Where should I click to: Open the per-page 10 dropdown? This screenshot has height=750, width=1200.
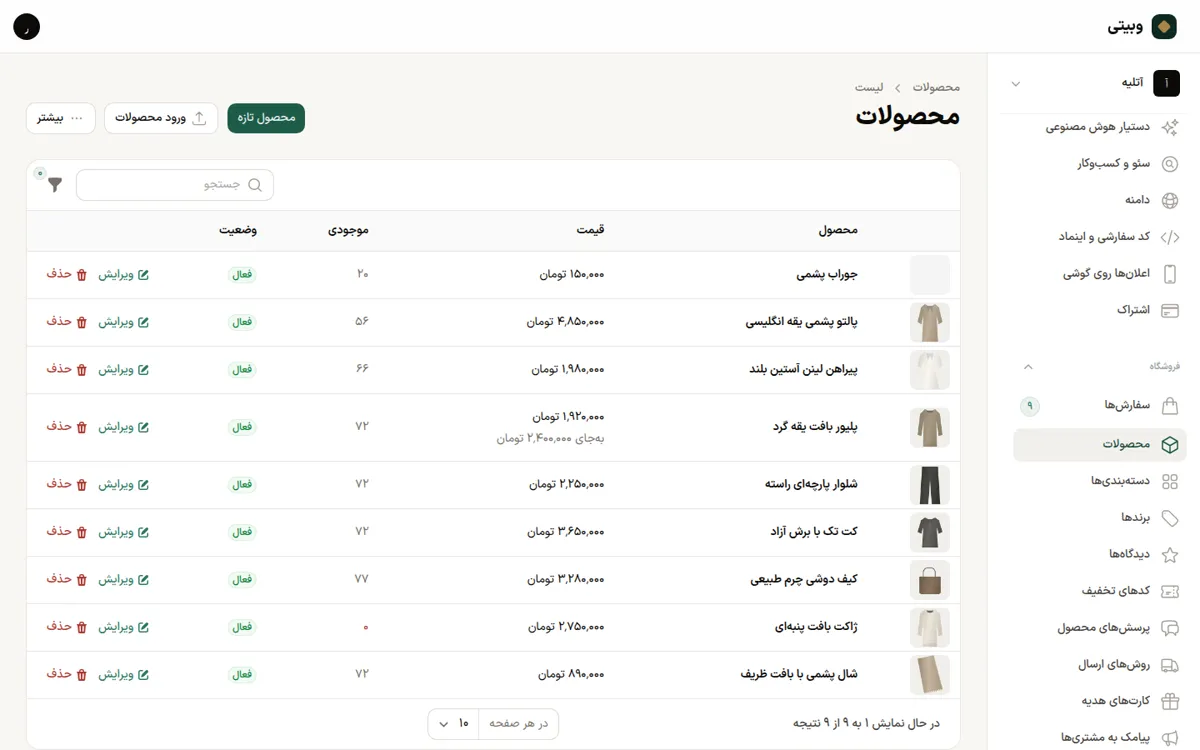coord(454,724)
